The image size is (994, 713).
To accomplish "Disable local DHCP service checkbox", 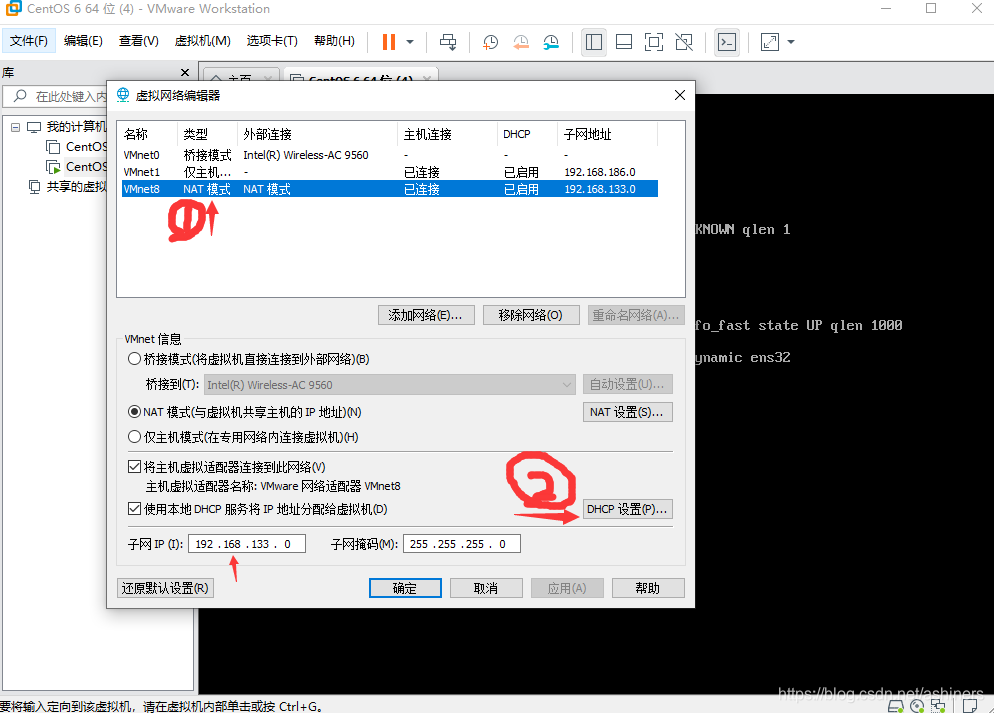I will pos(134,508).
